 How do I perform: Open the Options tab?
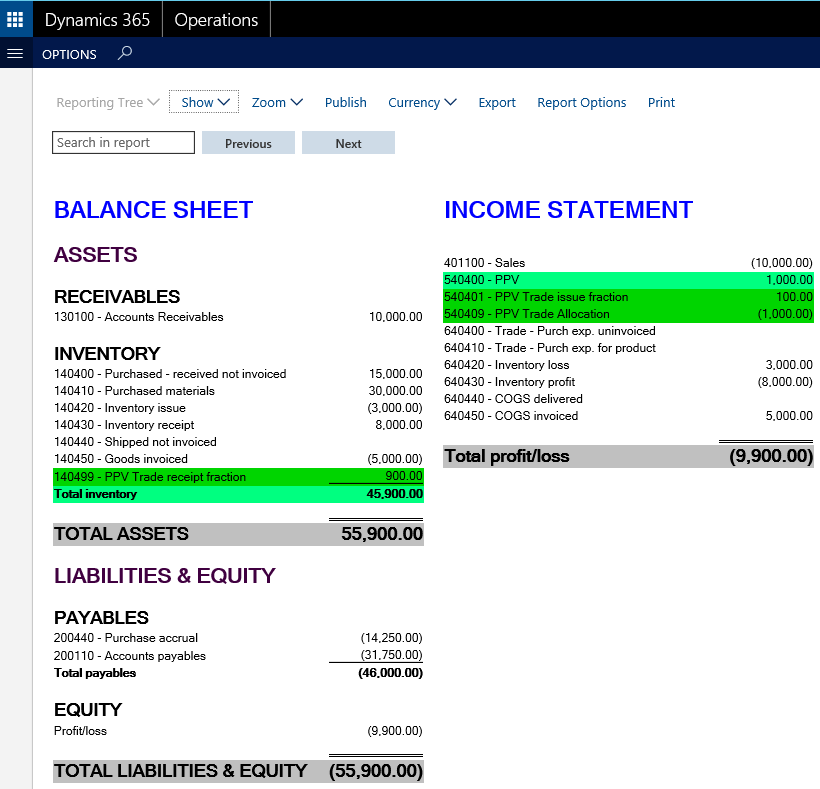point(69,55)
